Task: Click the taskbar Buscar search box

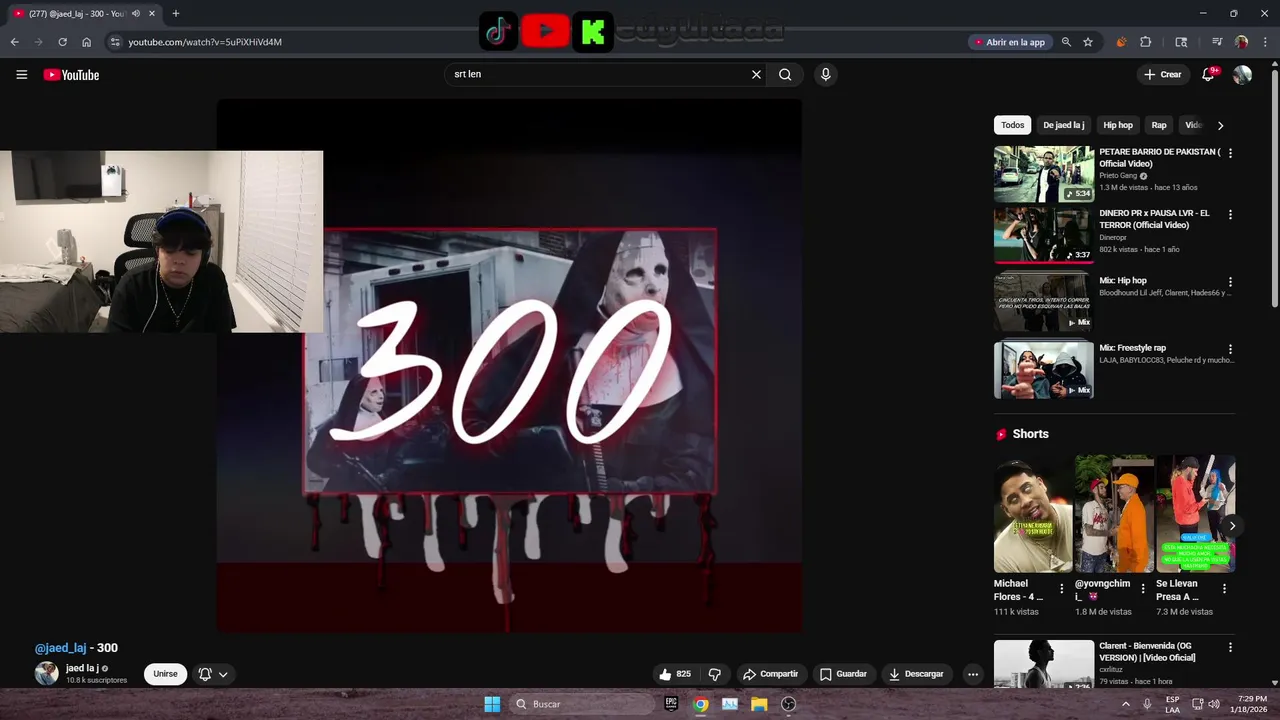Action: pyautogui.click(x=583, y=704)
